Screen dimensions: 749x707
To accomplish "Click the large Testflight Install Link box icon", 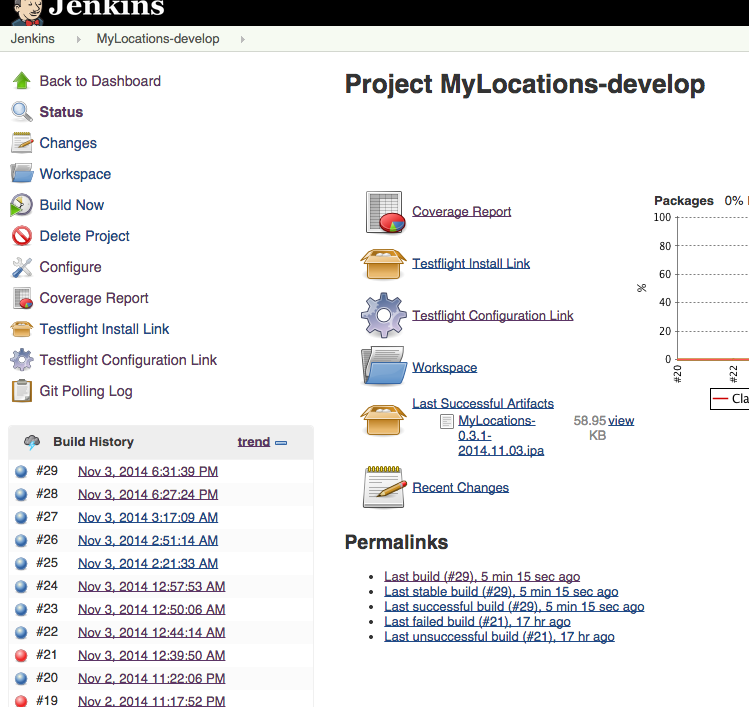I will (383, 264).
